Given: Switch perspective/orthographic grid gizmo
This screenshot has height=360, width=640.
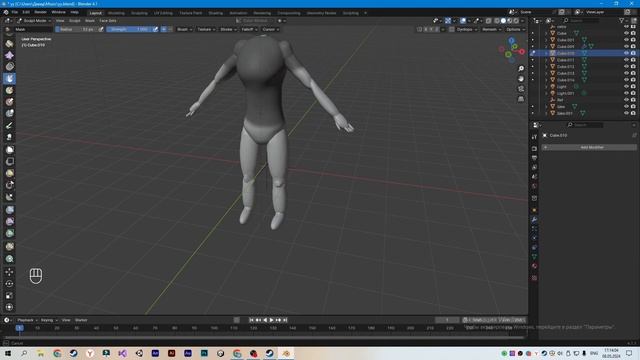Looking at the screenshot, I should click(x=521, y=99).
